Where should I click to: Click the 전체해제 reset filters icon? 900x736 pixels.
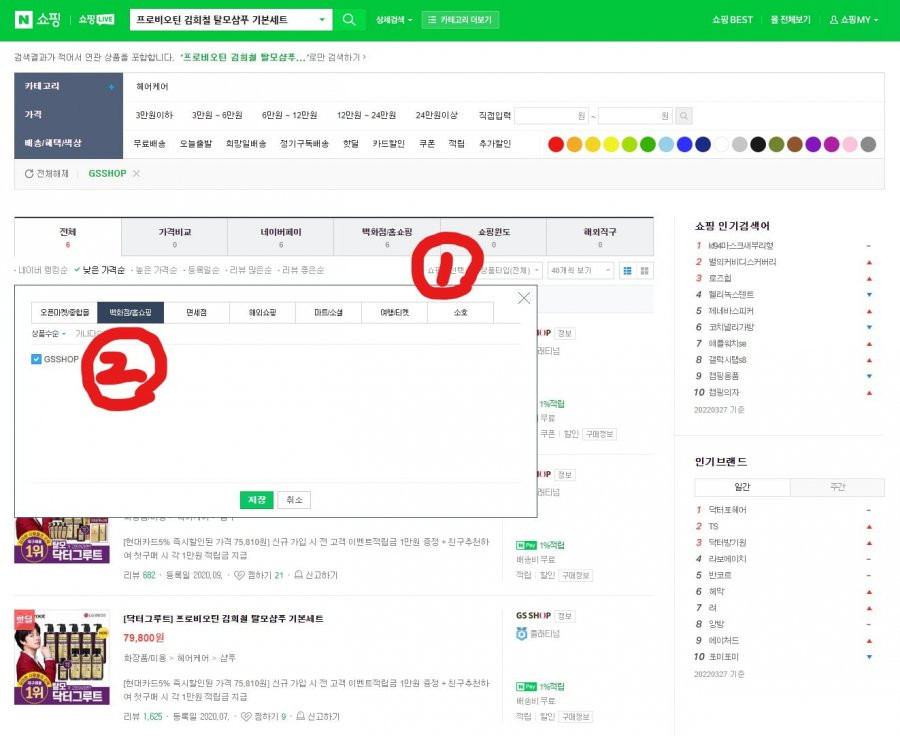(x=29, y=173)
